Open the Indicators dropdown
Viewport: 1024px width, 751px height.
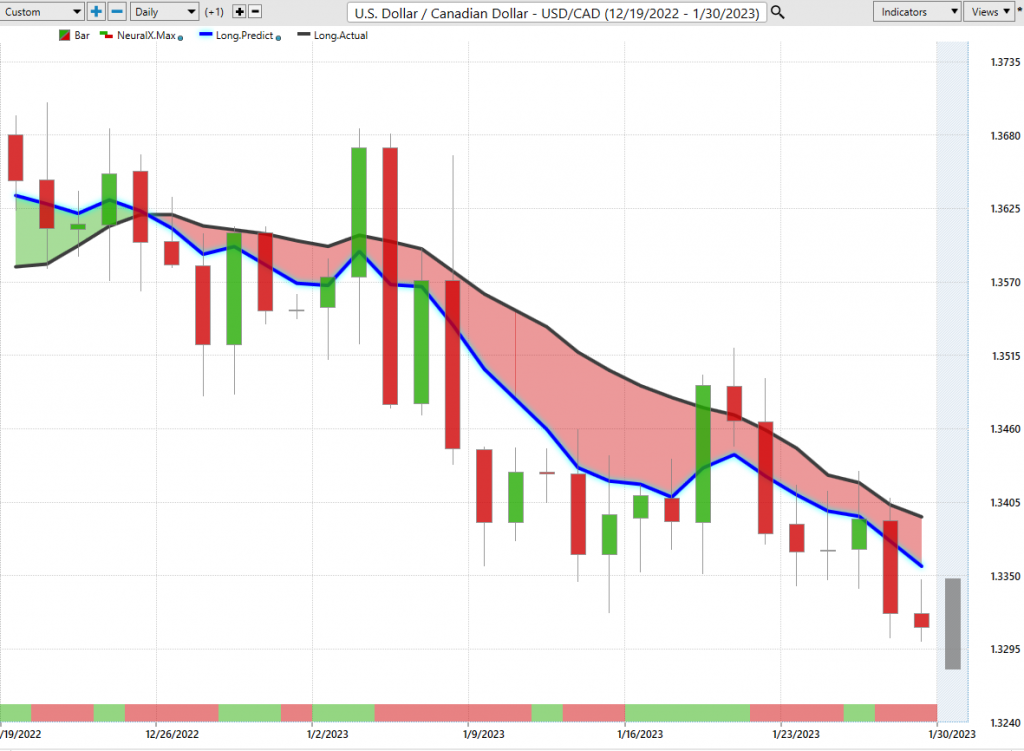(x=917, y=12)
